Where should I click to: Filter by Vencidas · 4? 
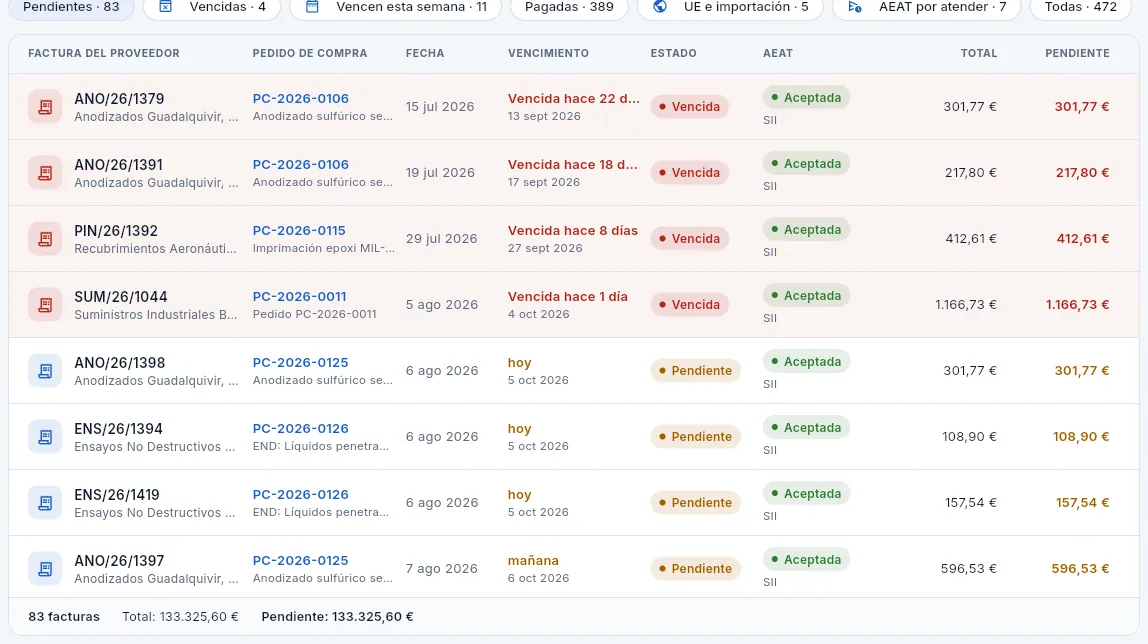[212, 7]
